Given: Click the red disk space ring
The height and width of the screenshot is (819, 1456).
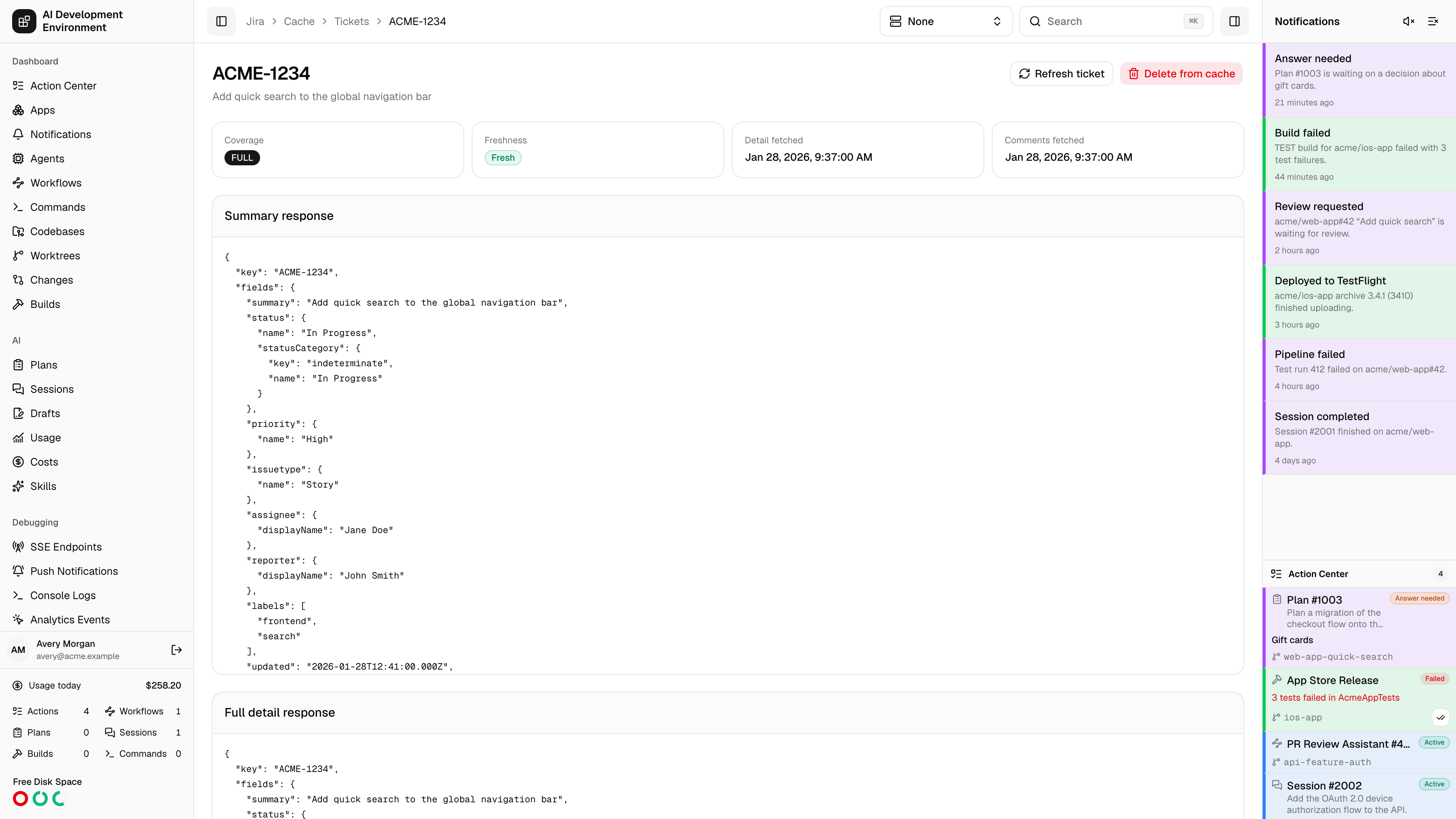Looking at the screenshot, I should pos(20,799).
